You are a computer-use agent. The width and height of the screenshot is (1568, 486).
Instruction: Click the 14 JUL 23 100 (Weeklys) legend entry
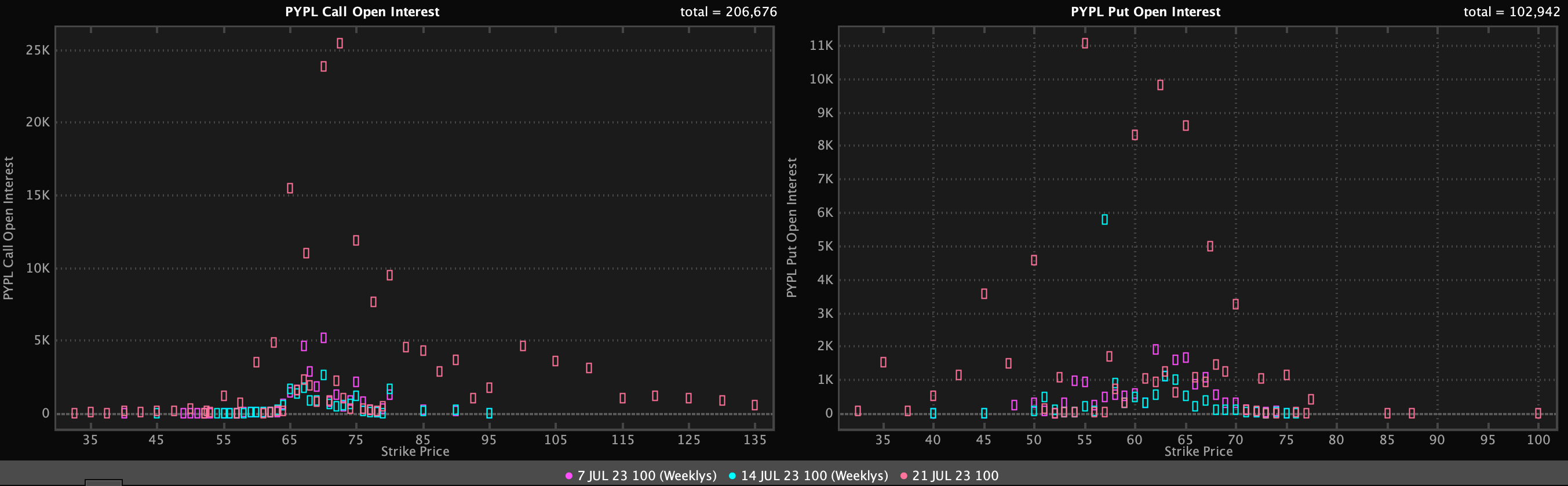[808, 476]
